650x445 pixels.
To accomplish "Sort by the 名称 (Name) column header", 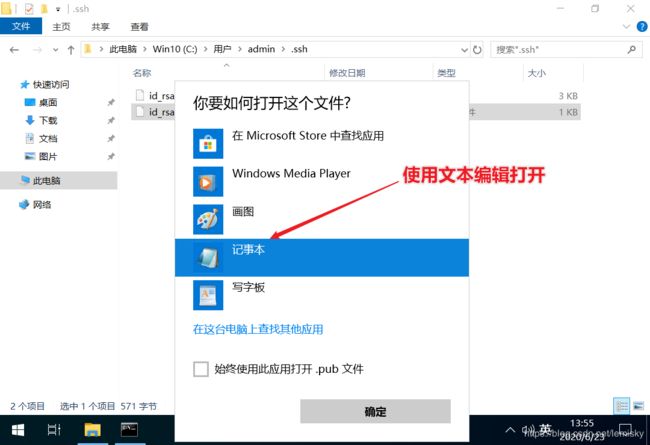I will tap(142, 73).
